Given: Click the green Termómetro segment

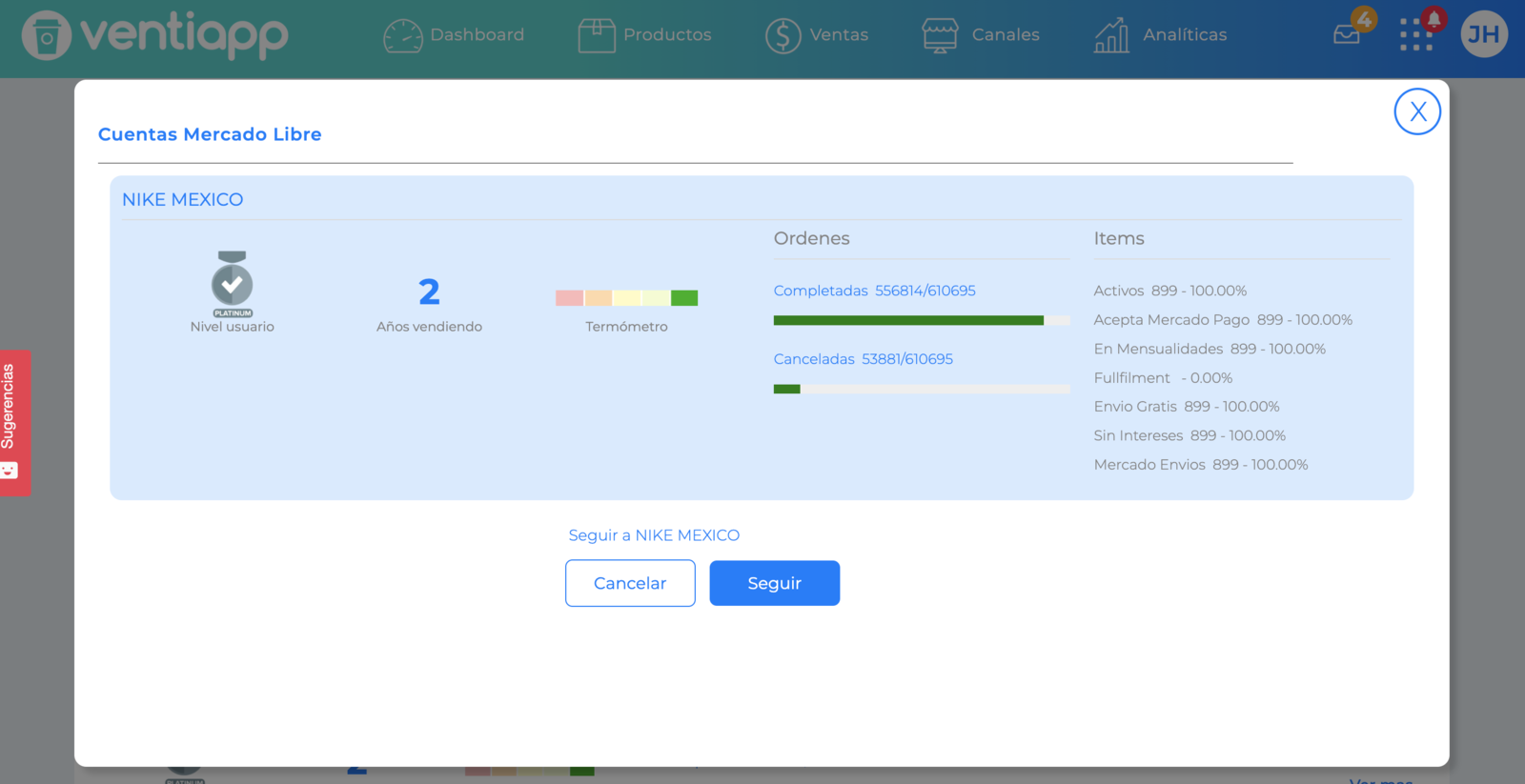Looking at the screenshot, I should click(684, 298).
